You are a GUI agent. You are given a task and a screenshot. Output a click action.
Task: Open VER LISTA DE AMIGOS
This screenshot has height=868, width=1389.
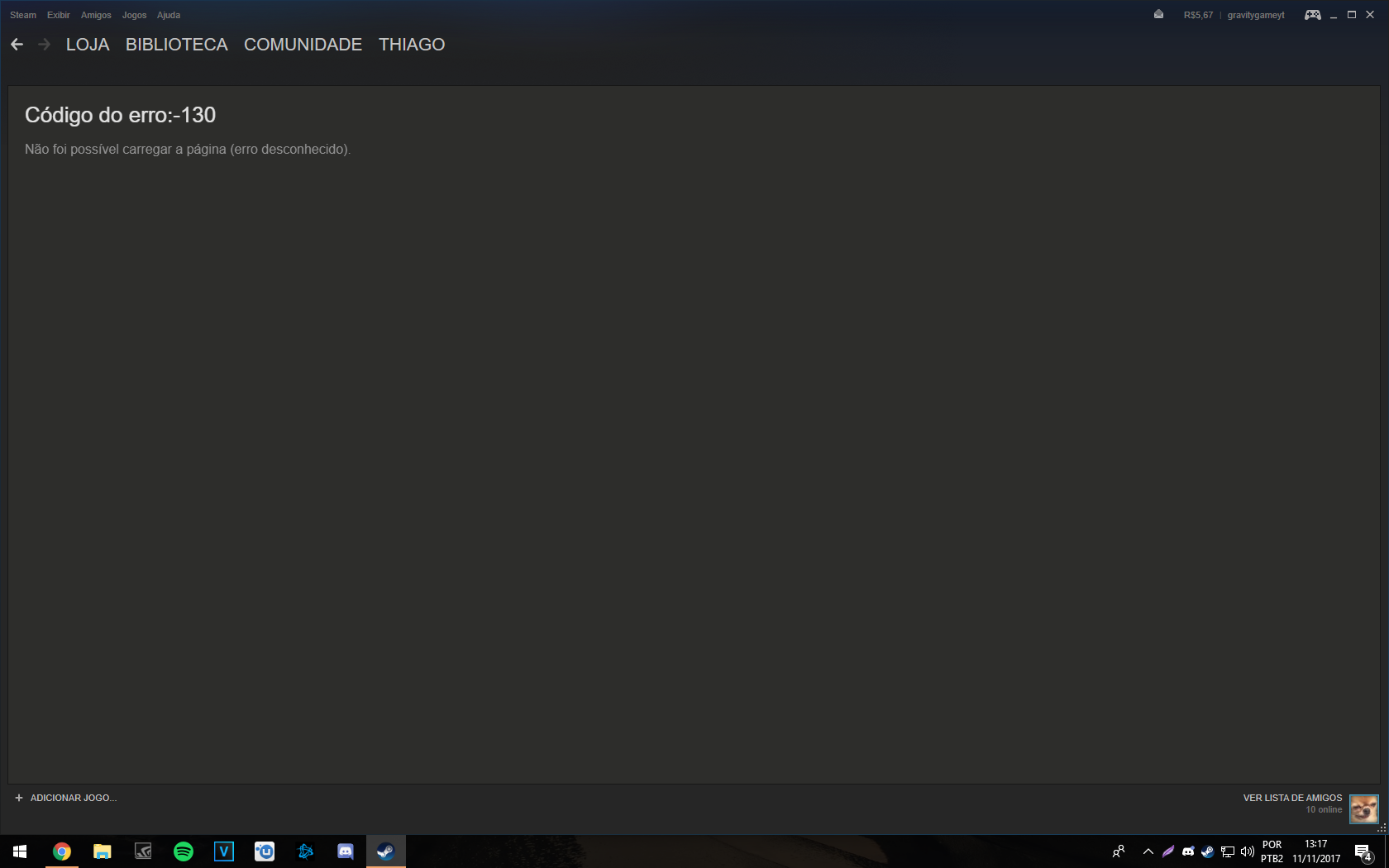point(1292,798)
